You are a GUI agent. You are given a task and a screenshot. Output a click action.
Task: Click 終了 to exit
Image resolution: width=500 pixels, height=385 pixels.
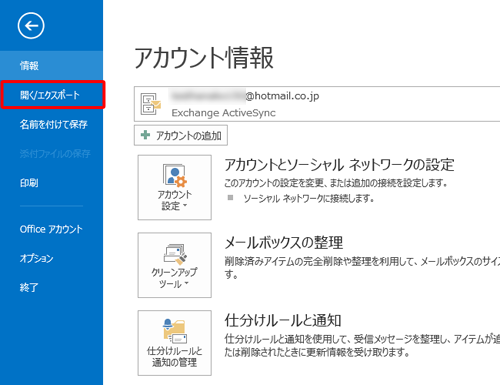[x=51, y=287]
